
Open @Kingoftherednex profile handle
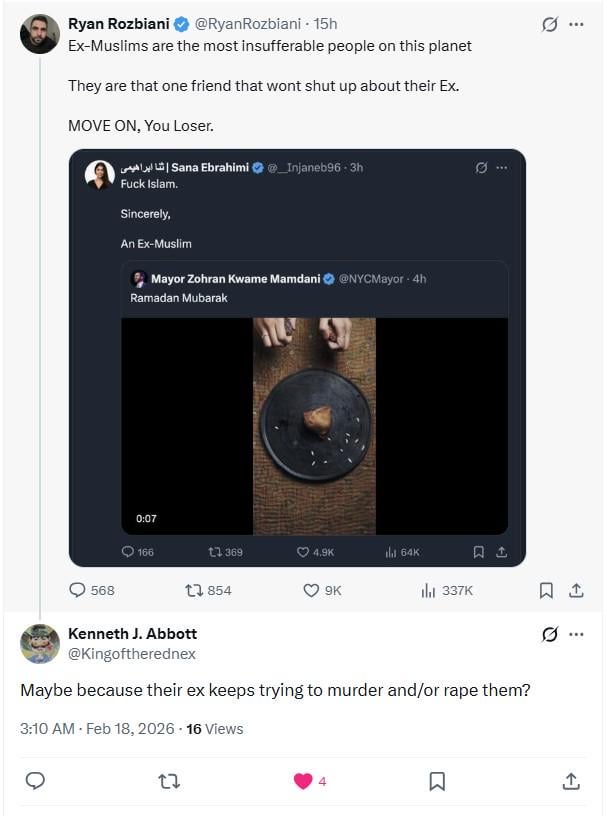(132, 654)
